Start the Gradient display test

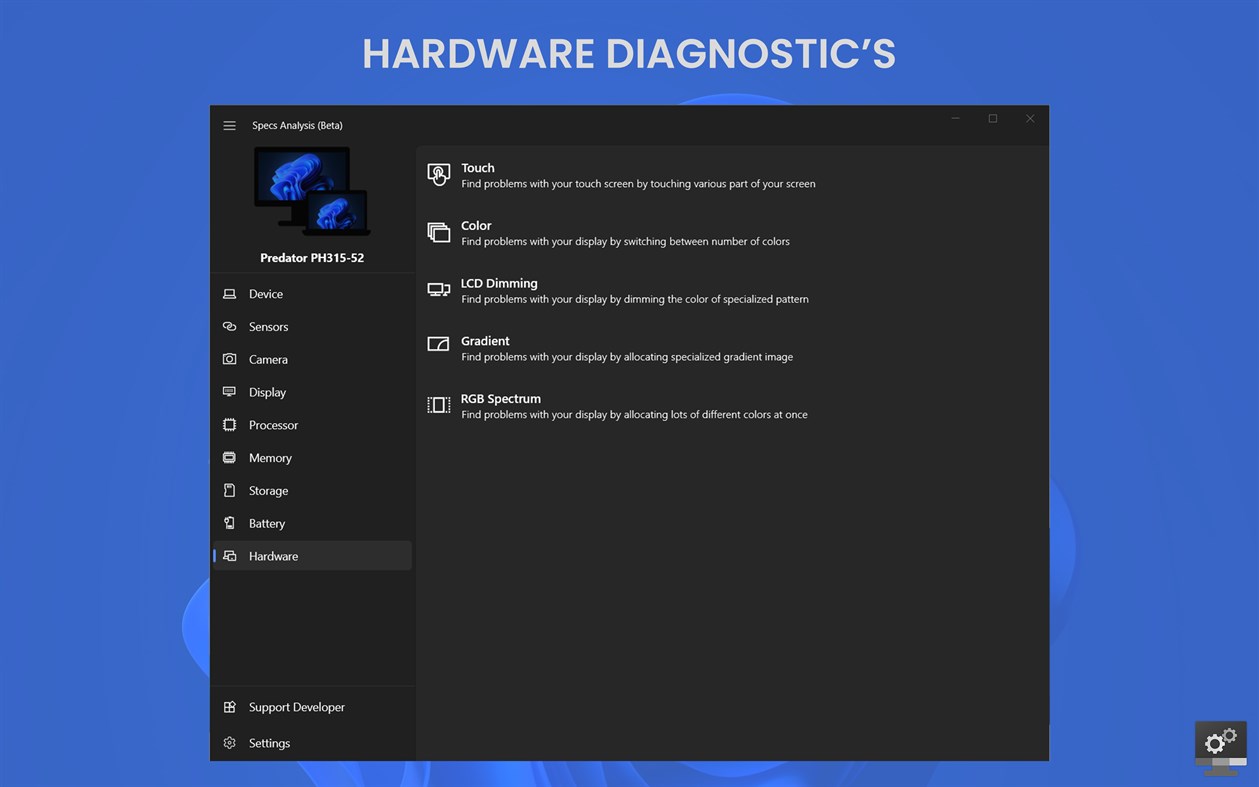pyautogui.click(x=485, y=341)
